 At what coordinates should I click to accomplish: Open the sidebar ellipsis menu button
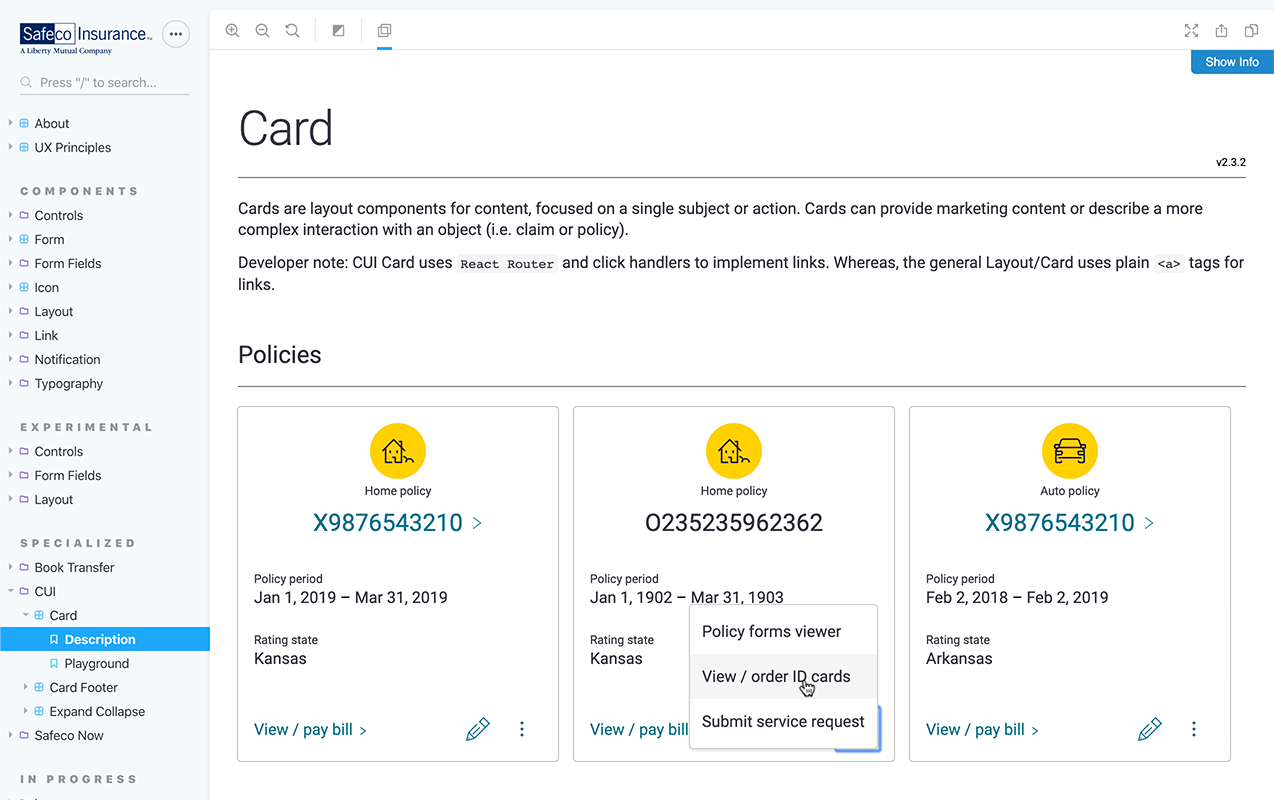(x=176, y=34)
